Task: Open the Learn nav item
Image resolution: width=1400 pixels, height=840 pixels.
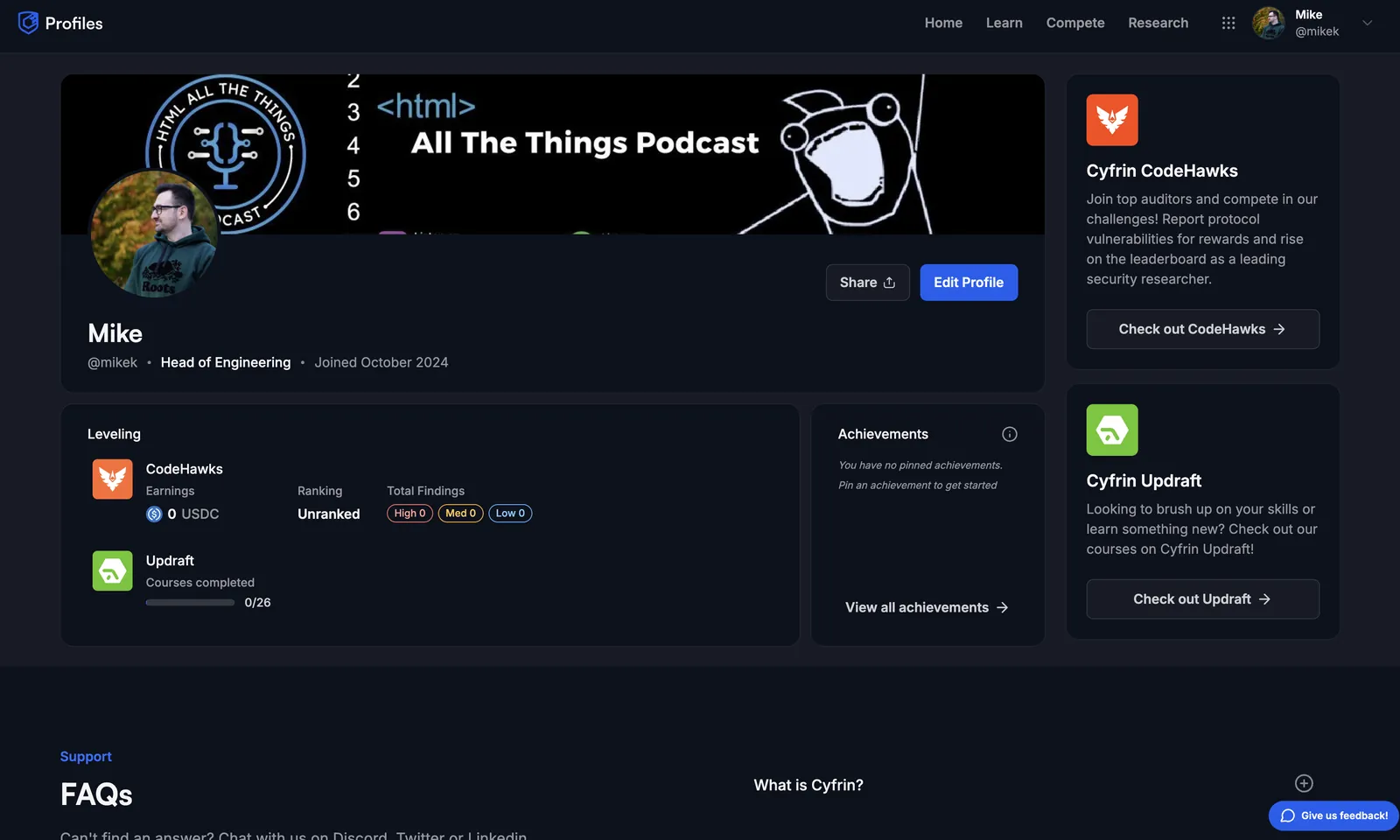Action: click(x=1004, y=23)
